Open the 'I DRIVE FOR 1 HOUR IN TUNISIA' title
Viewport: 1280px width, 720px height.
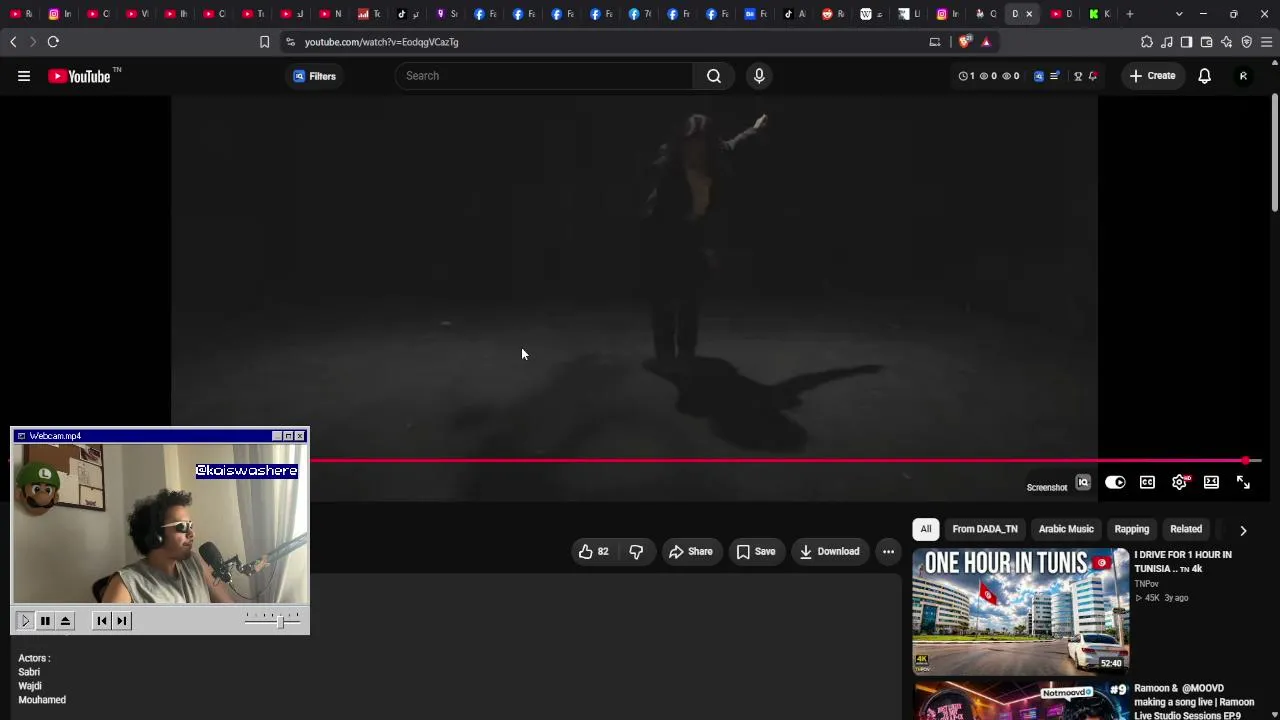point(1183,562)
